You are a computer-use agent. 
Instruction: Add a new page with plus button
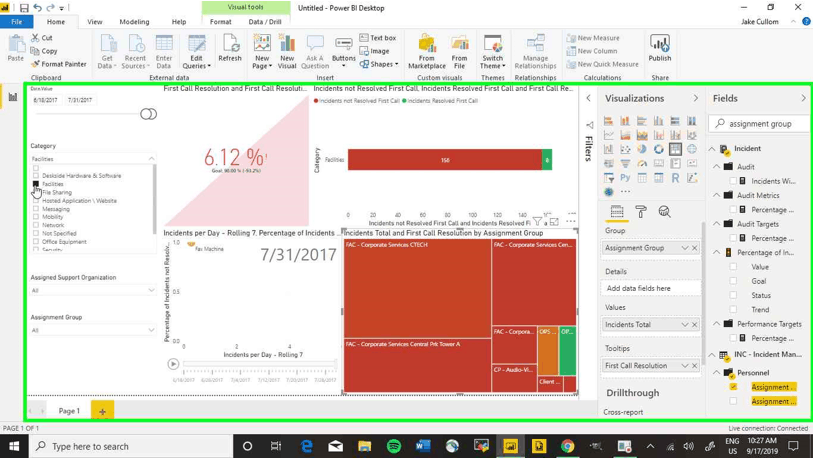102,411
